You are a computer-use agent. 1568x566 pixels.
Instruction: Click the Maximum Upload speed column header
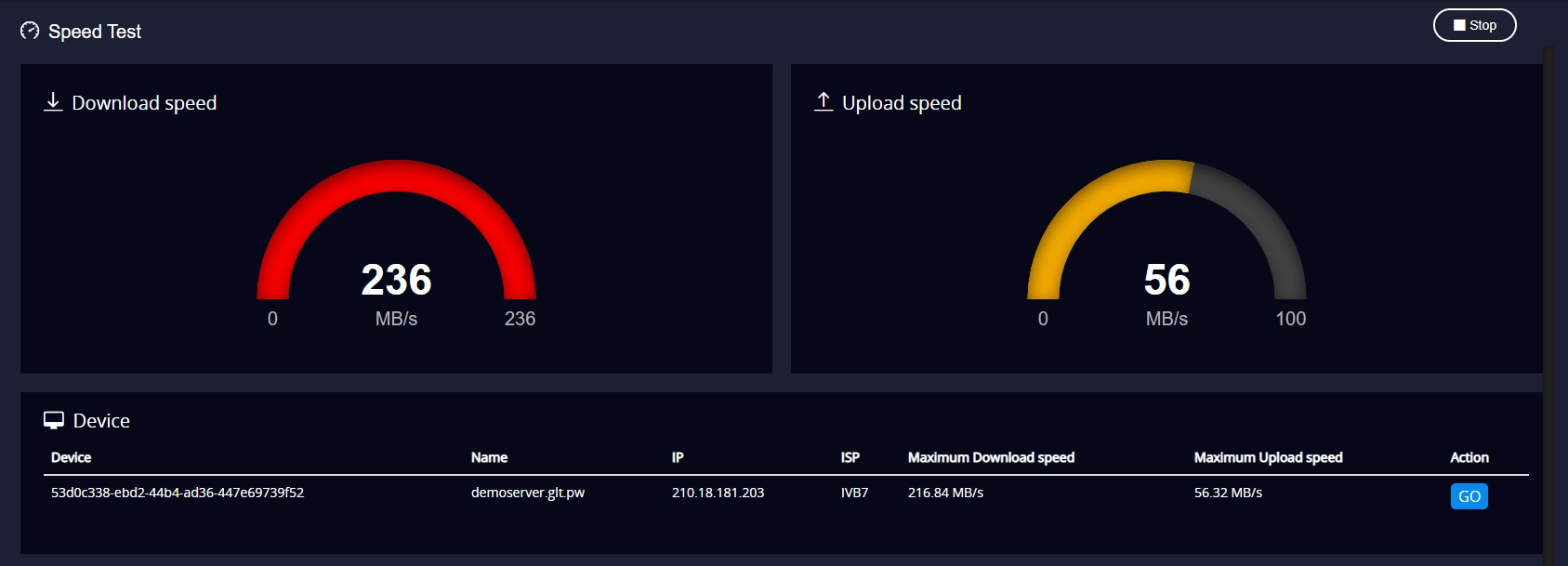[1268, 457]
